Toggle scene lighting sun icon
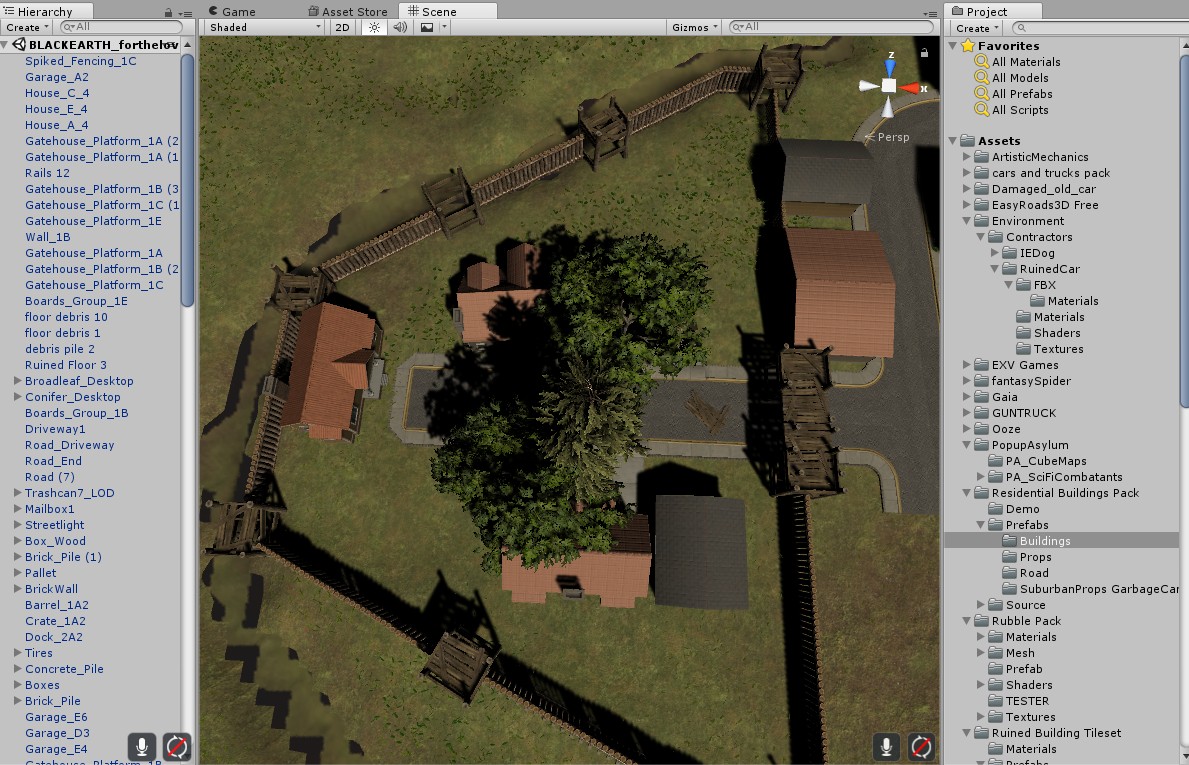Image resolution: width=1189 pixels, height=765 pixels. coord(374,27)
